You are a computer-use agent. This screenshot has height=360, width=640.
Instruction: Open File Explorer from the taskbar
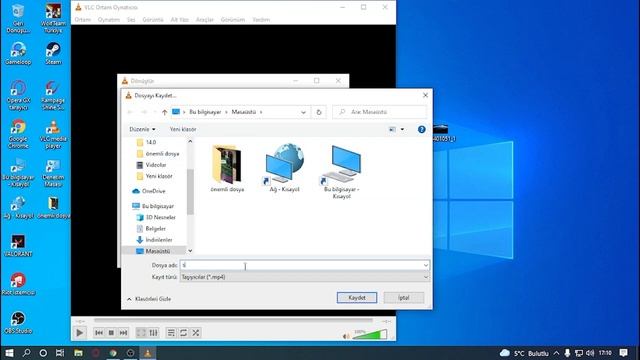click(x=78, y=353)
